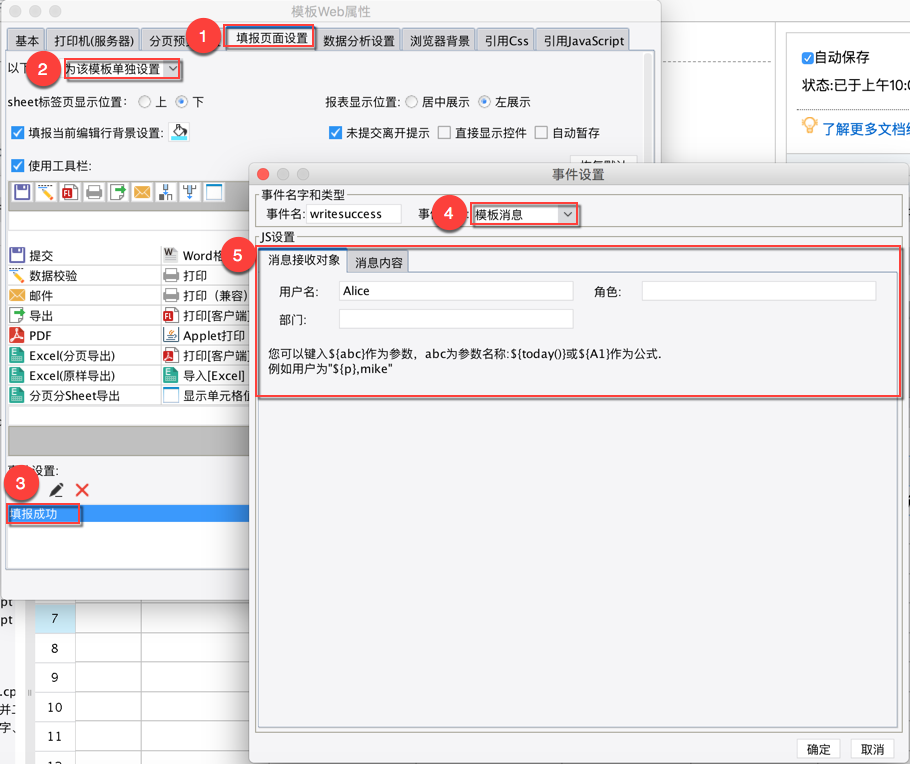Switch to the 消息内容 tab

click(378, 262)
